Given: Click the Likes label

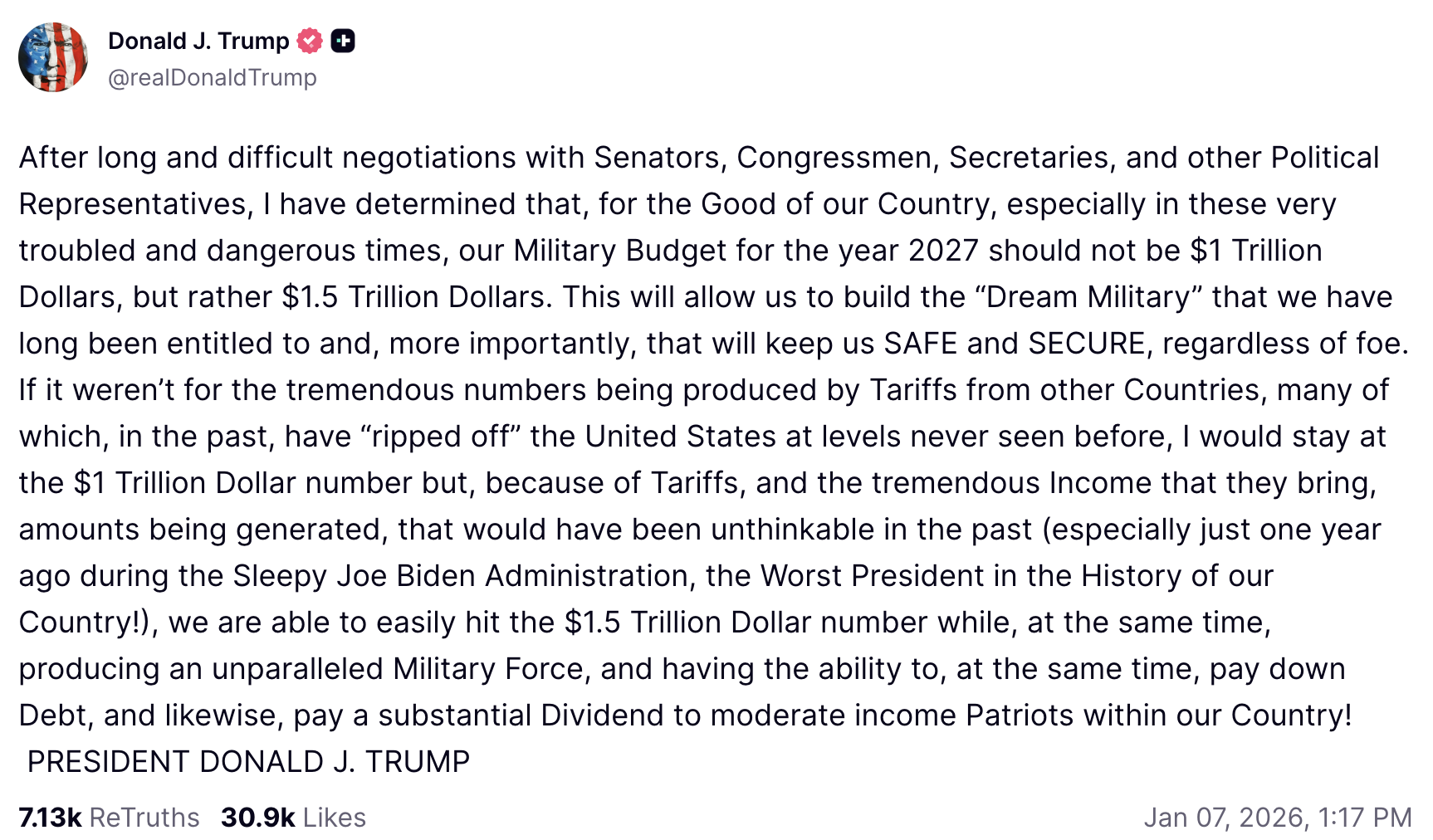Looking at the screenshot, I should (335, 818).
